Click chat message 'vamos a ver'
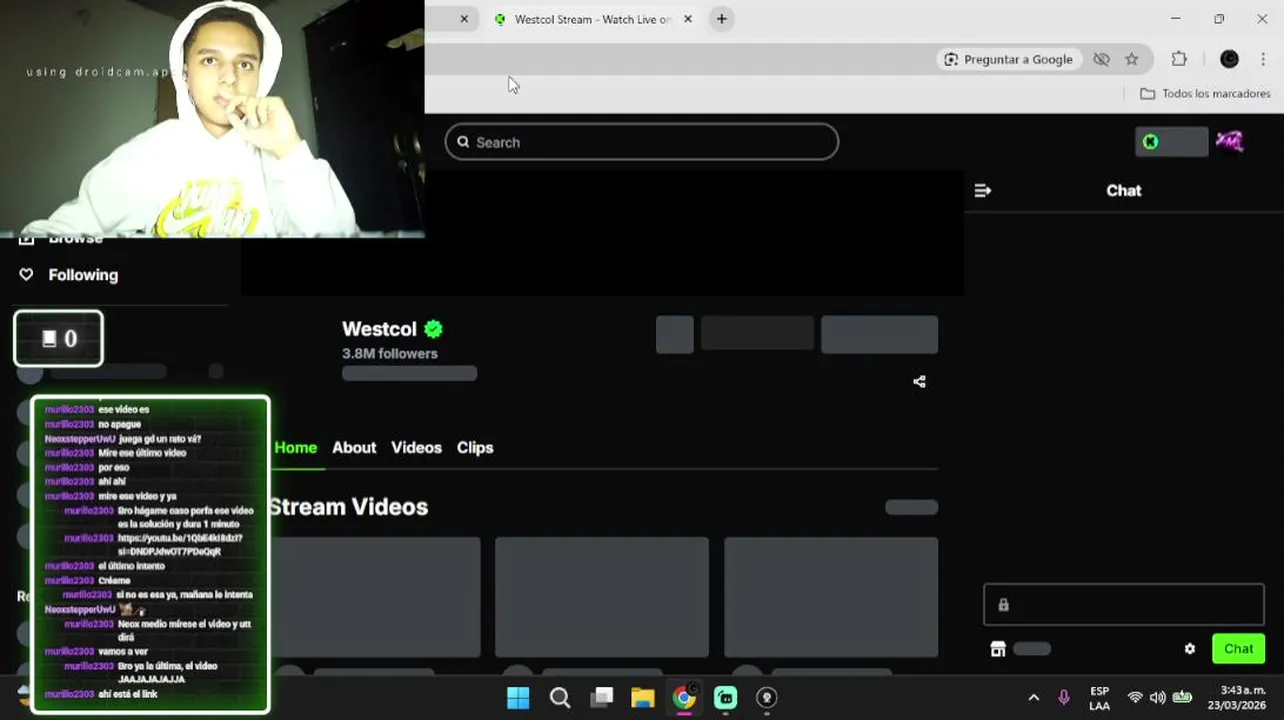The height and width of the screenshot is (720, 1284). click(123, 651)
